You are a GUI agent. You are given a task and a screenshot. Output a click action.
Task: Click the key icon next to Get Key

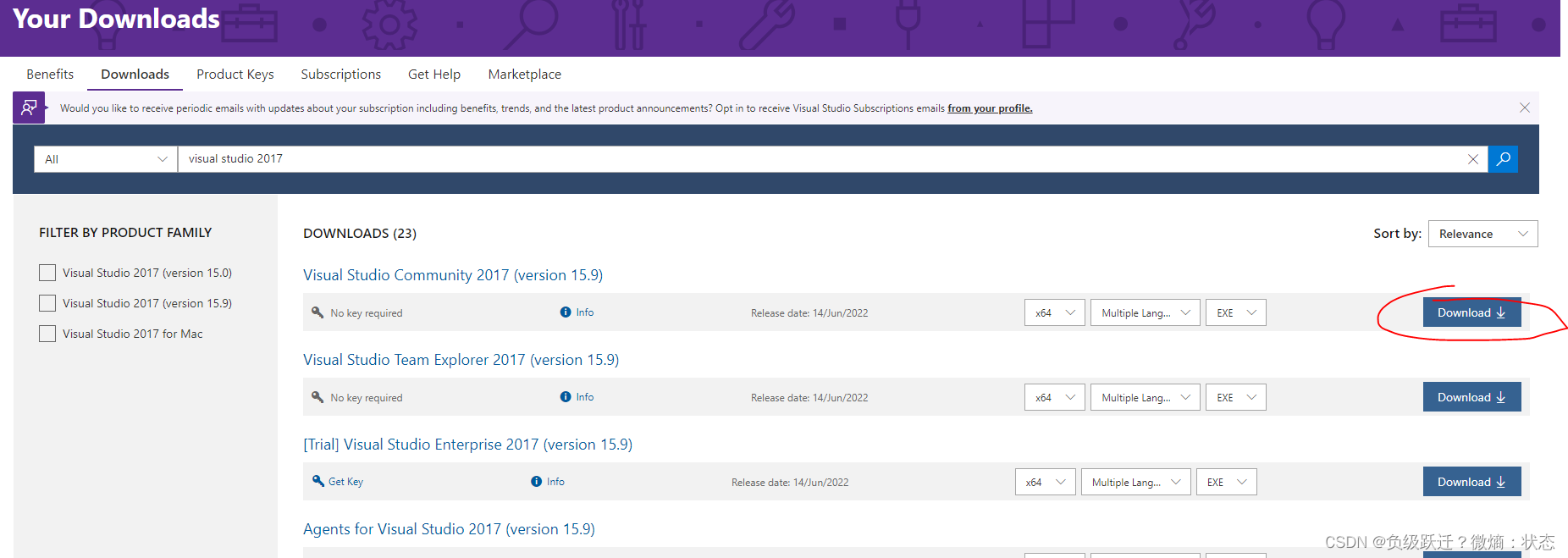pyautogui.click(x=318, y=481)
